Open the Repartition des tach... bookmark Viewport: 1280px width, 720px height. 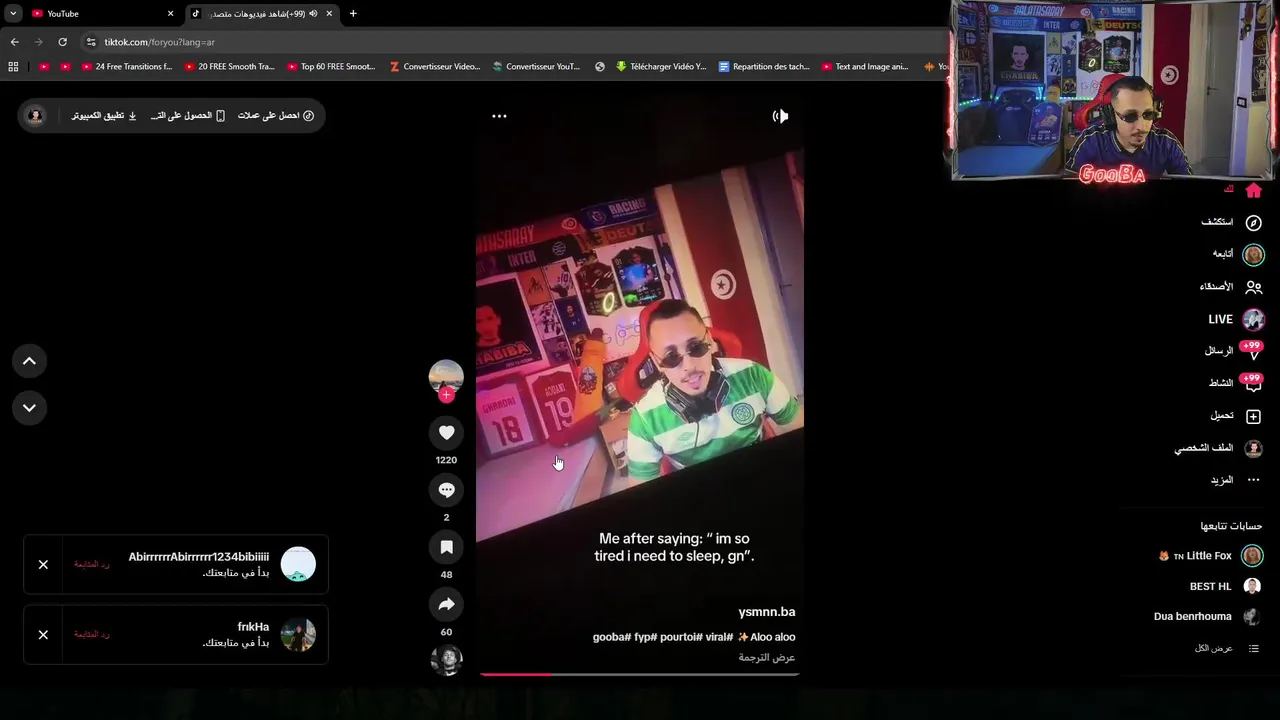pos(765,67)
